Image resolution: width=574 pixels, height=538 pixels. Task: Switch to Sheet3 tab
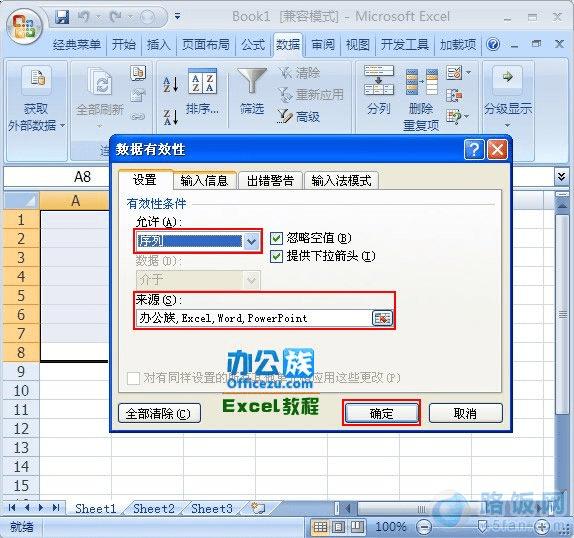point(212,508)
